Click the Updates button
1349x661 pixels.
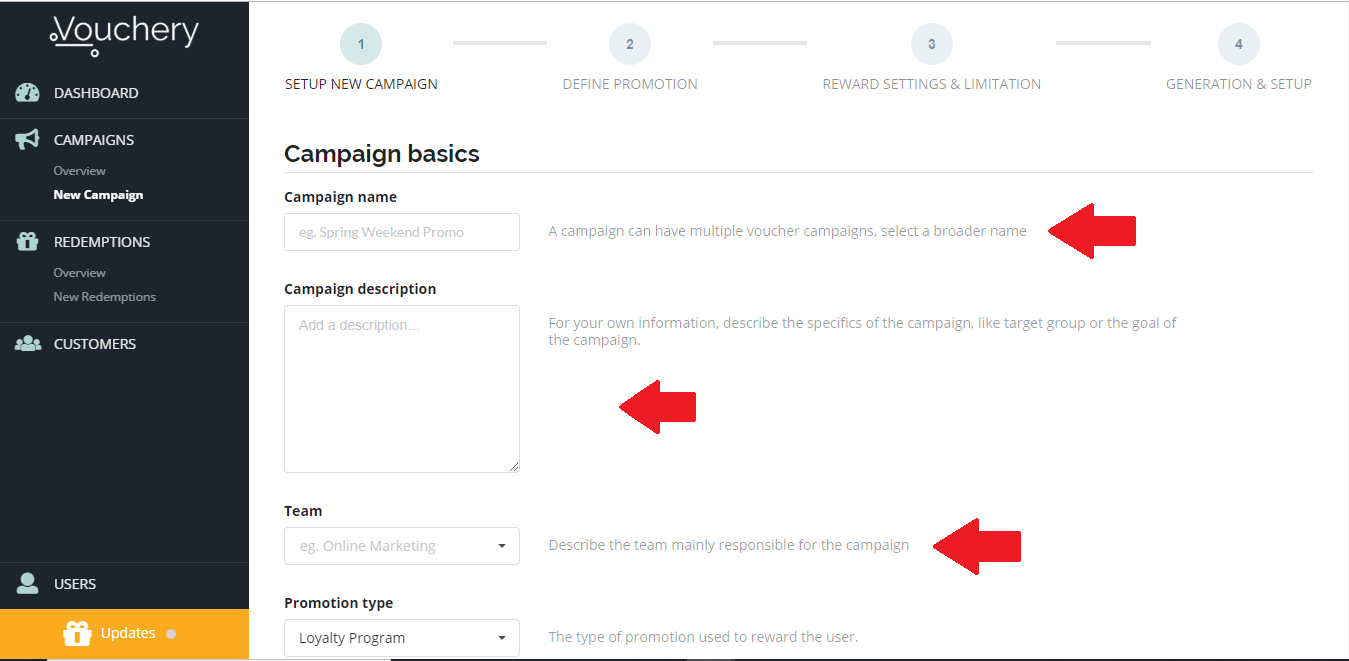pyautogui.click(x=124, y=634)
